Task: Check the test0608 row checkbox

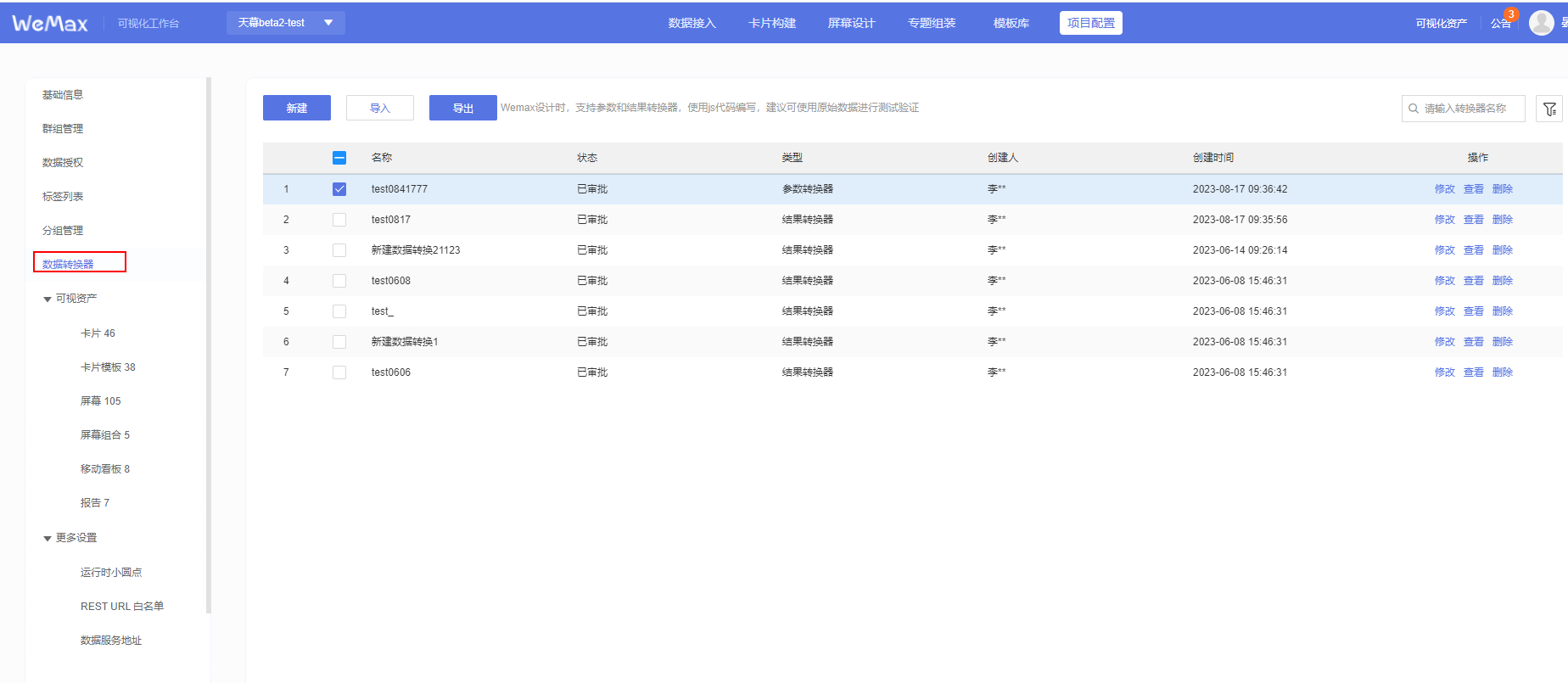Action: click(339, 281)
